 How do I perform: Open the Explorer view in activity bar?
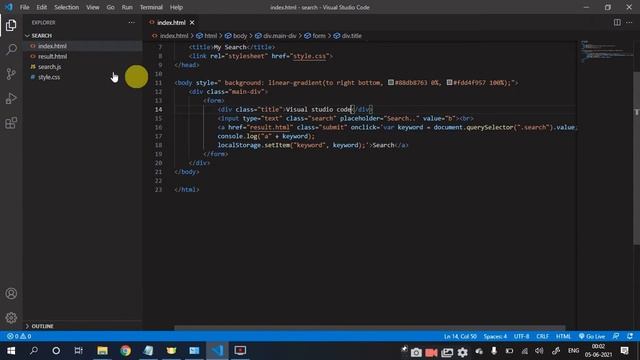click(11, 25)
